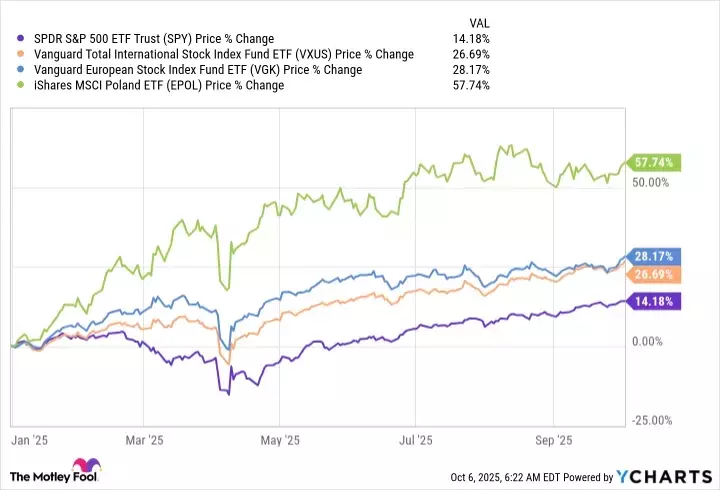The width and height of the screenshot is (720, 490).
Task: Click the Sep '25 x-axis label
Action: point(552,440)
